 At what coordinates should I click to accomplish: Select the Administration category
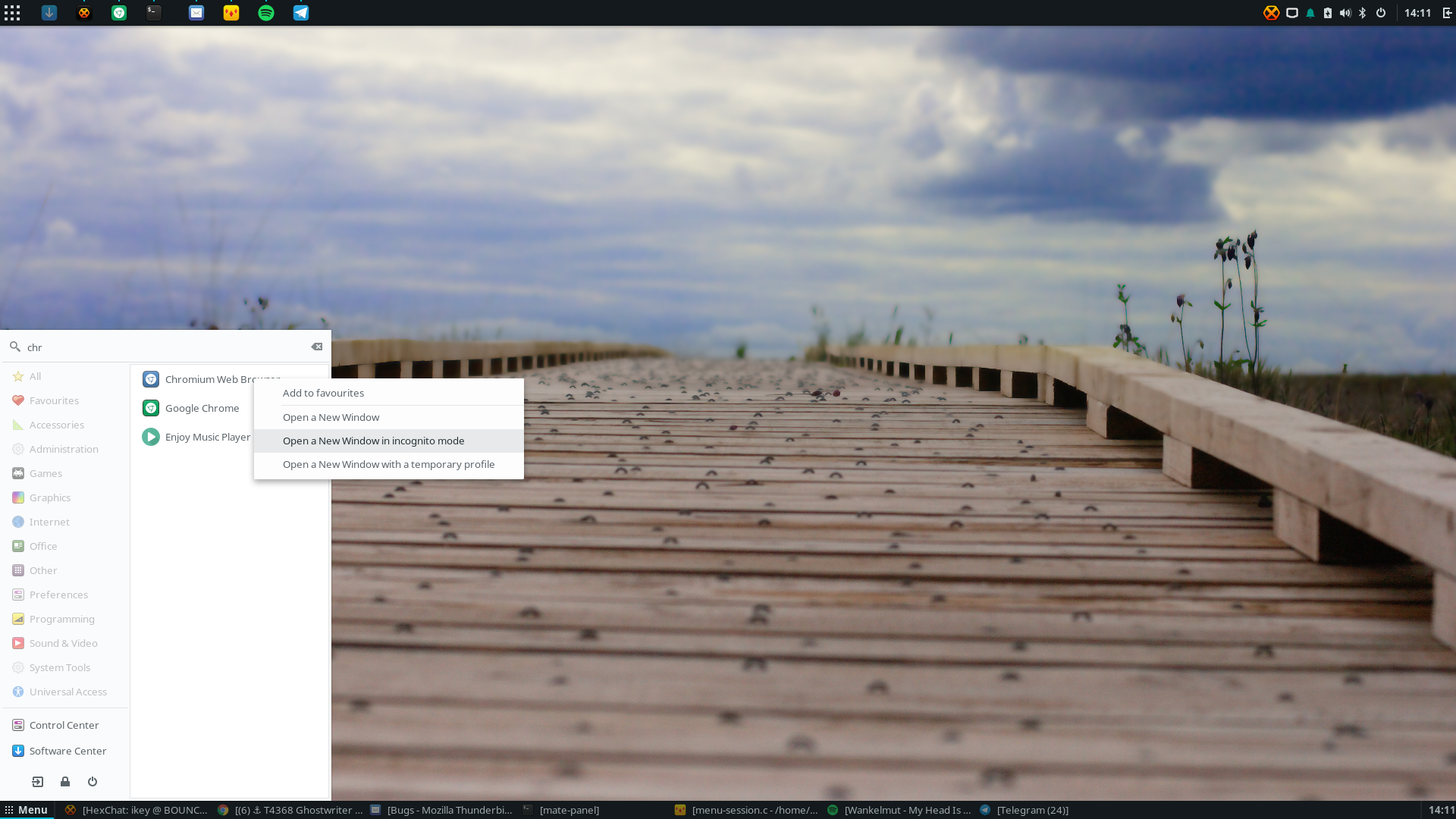[65, 449]
